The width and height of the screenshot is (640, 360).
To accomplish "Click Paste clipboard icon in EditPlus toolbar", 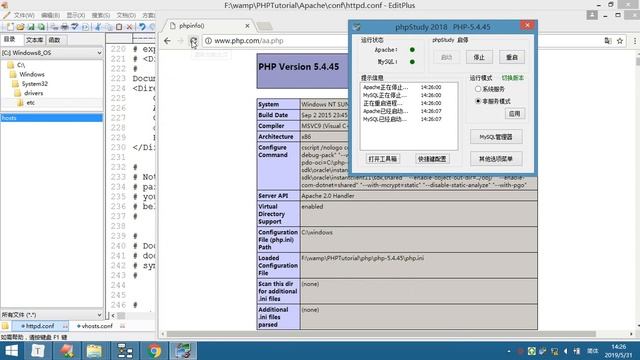I will (119, 27).
